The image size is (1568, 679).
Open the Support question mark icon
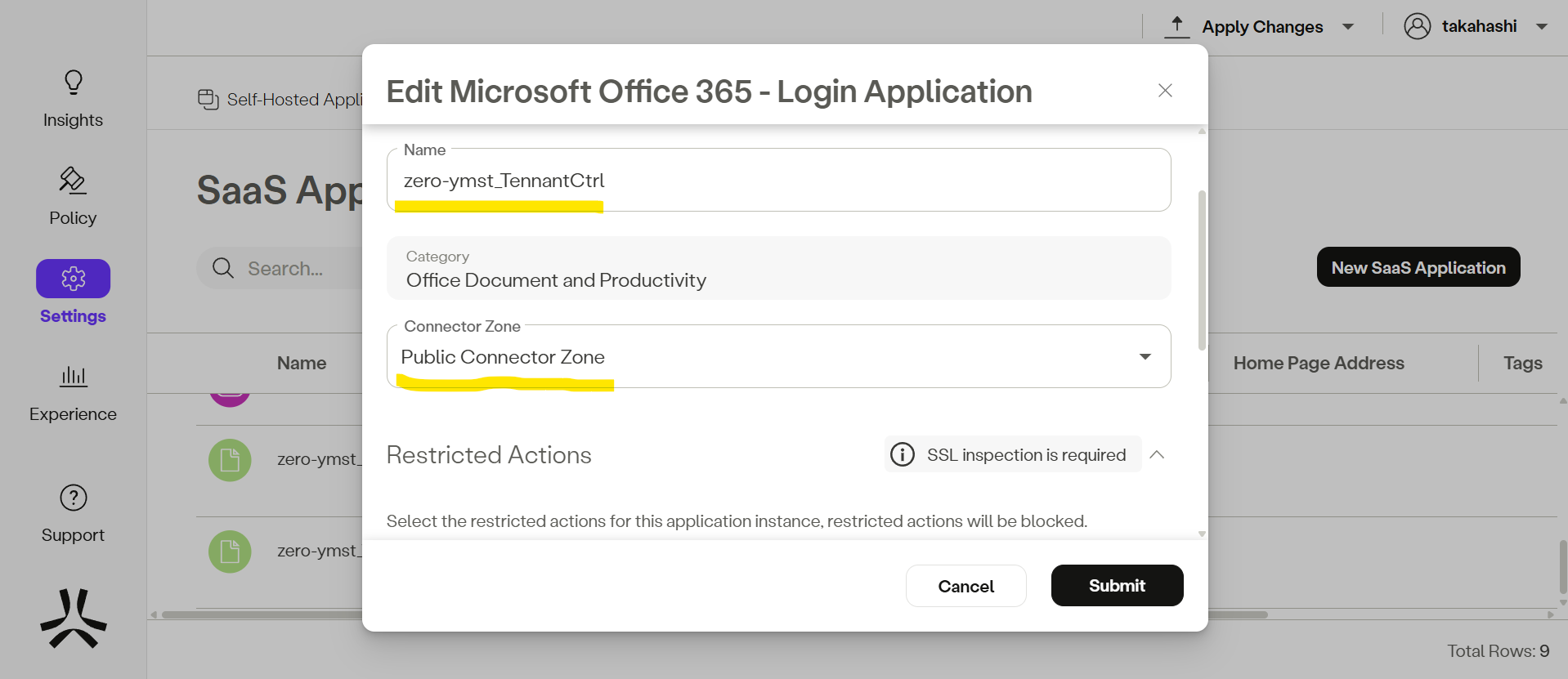(74, 498)
